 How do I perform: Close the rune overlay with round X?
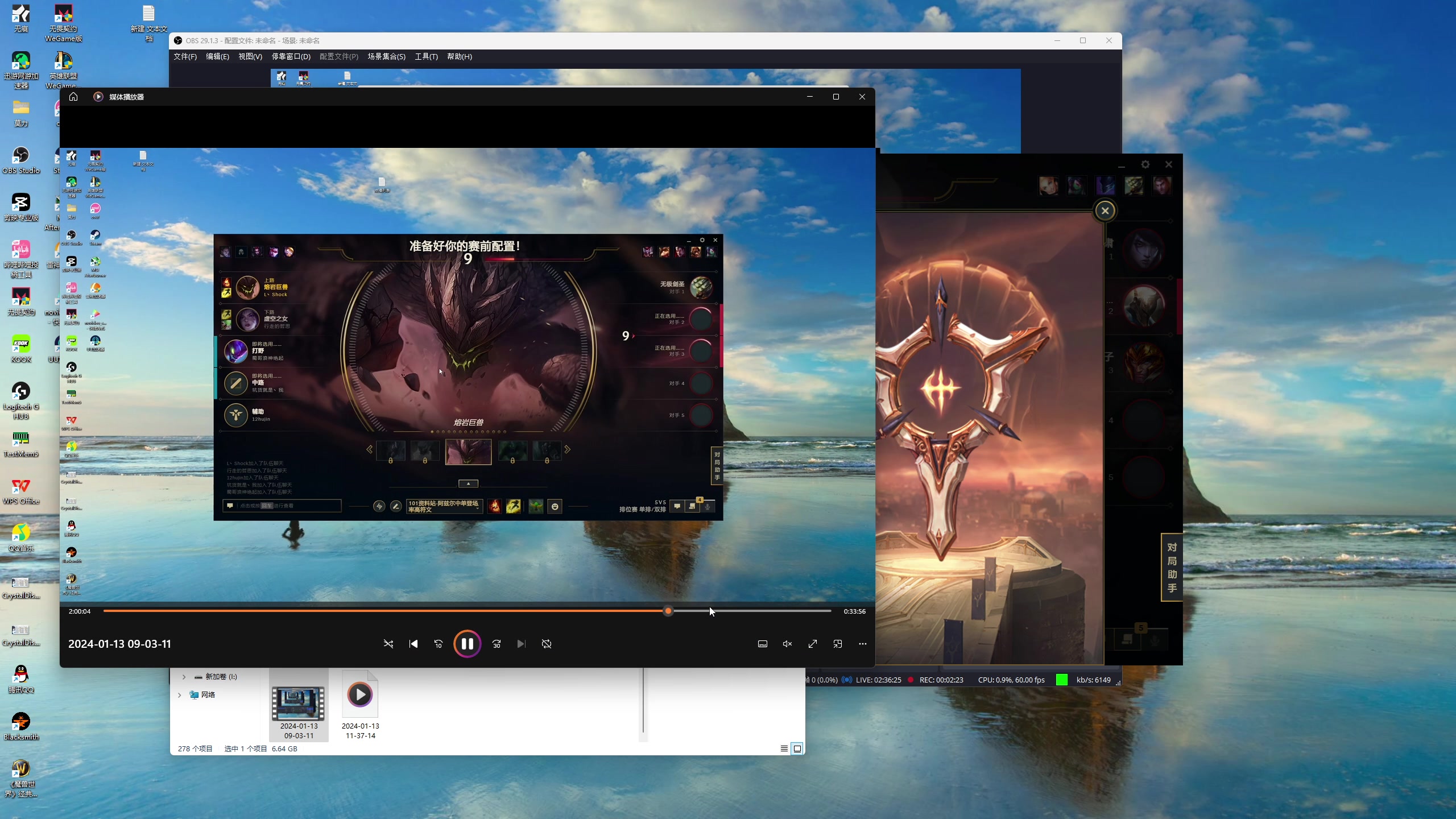click(x=1105, y=210)
